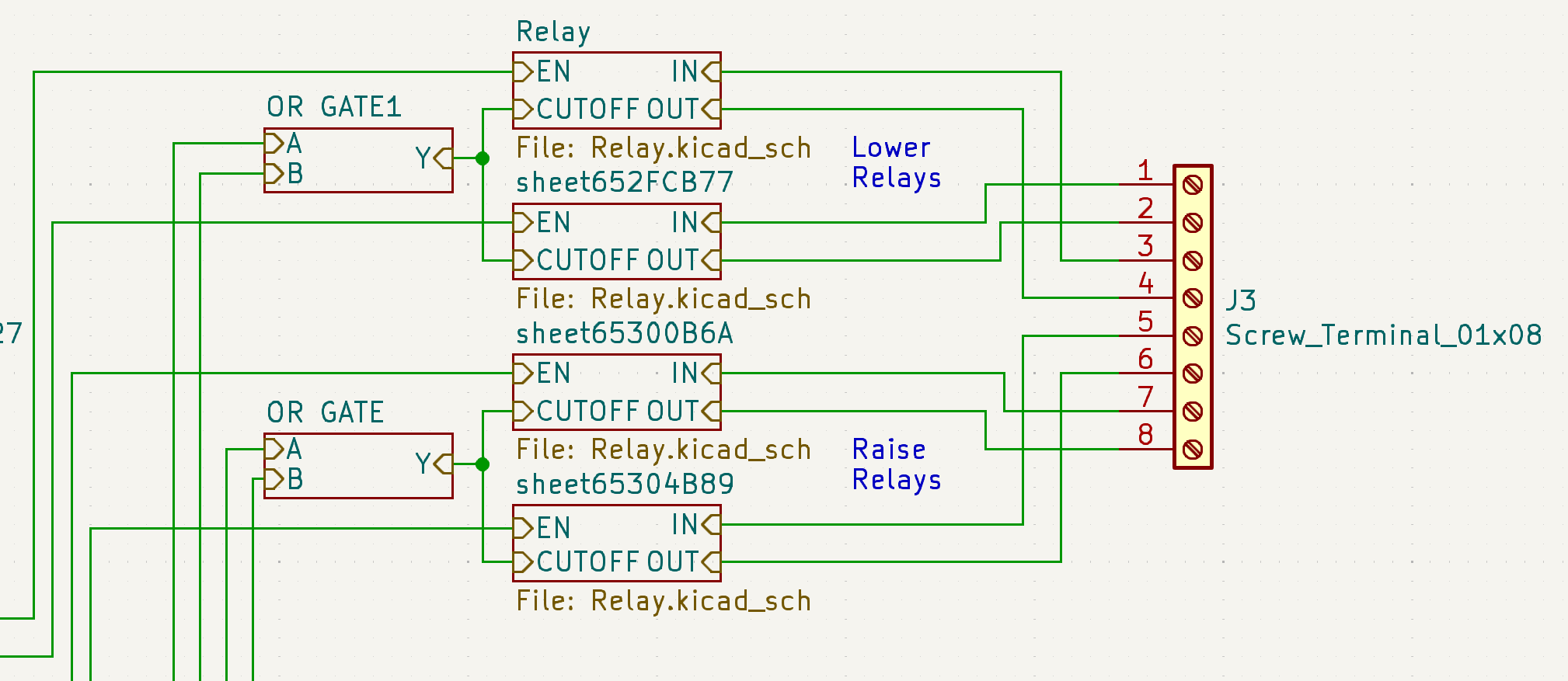Click the Screw_Terminal_01x08 value label

pos(1384,335)
